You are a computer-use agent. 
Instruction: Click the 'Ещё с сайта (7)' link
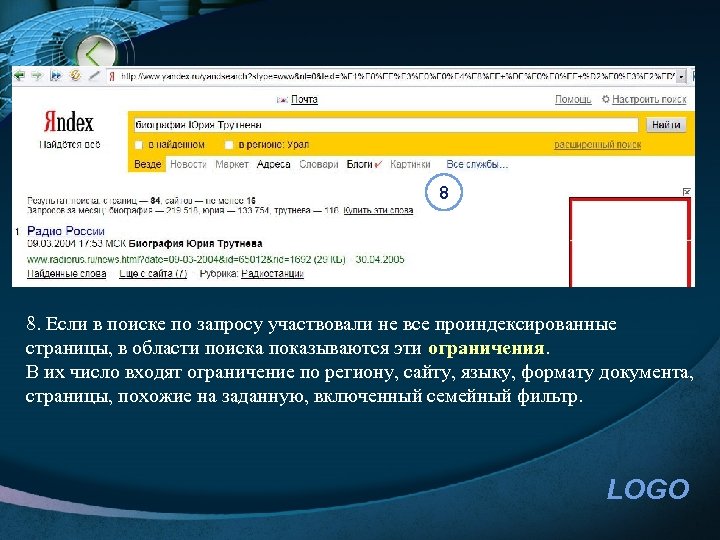coord(153,274)
